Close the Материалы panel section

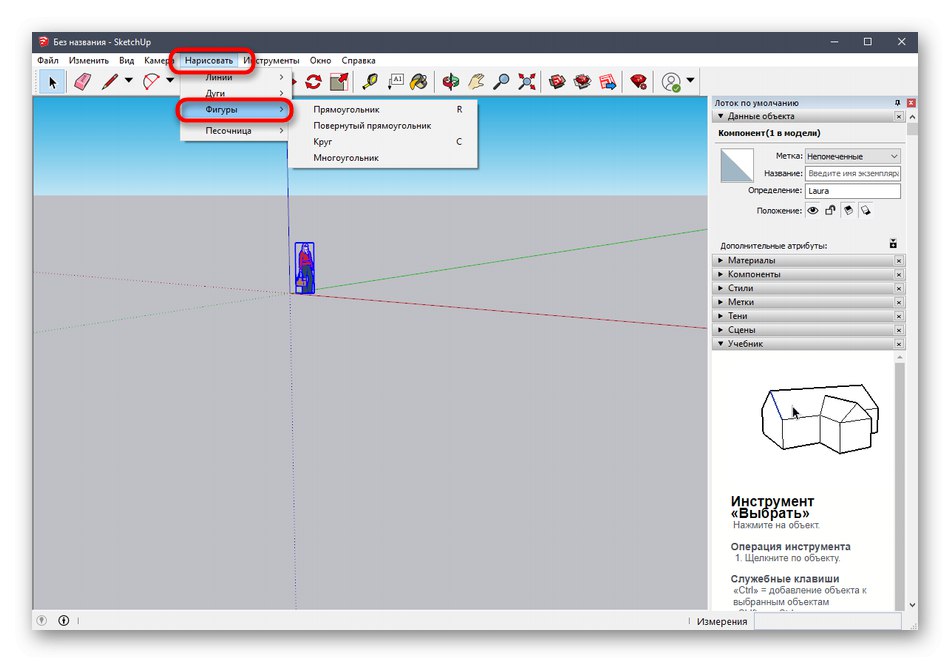[x=899, y=260]
